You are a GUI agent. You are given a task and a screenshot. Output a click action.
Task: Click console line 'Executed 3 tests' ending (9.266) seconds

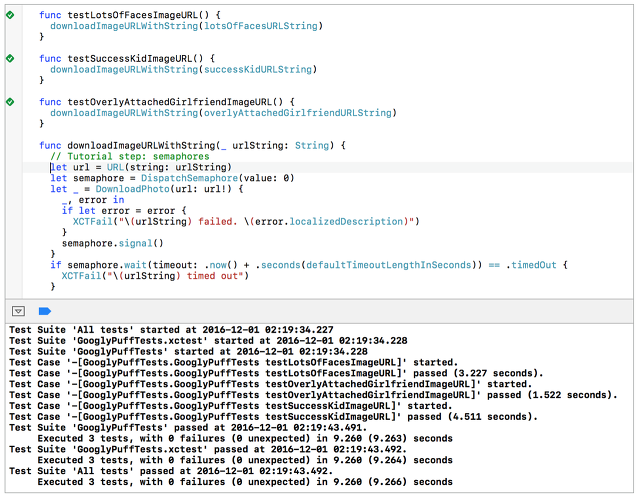245,482
